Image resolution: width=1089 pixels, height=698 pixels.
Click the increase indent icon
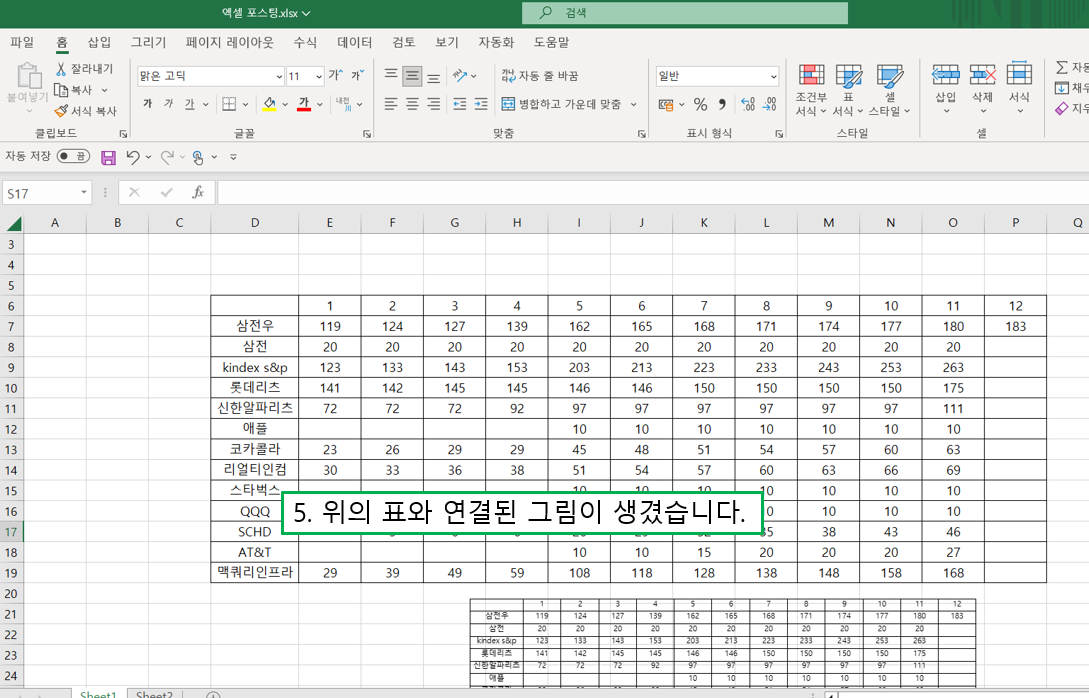point(481,104)
